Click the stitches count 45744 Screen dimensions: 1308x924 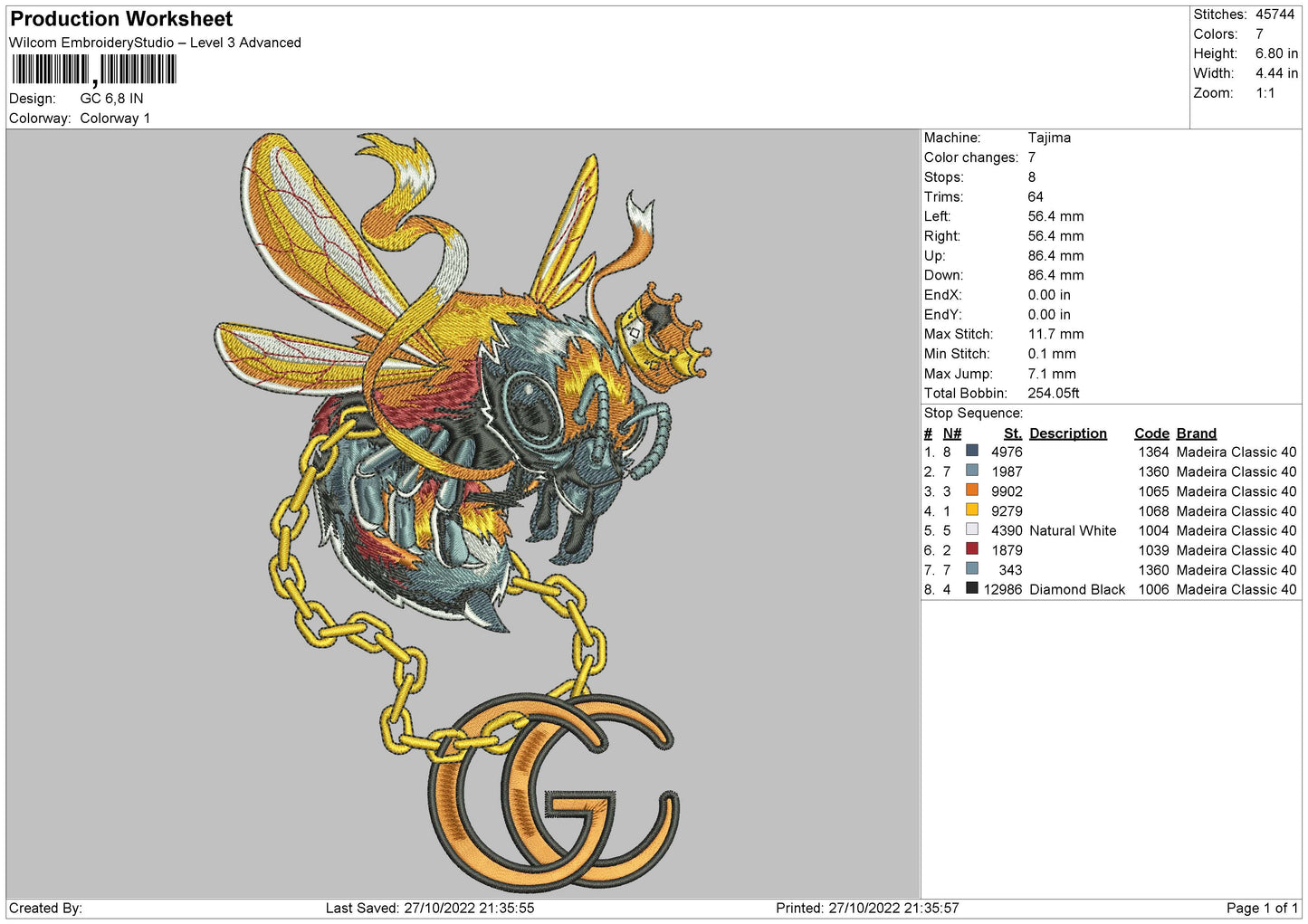coord(1275,14)
